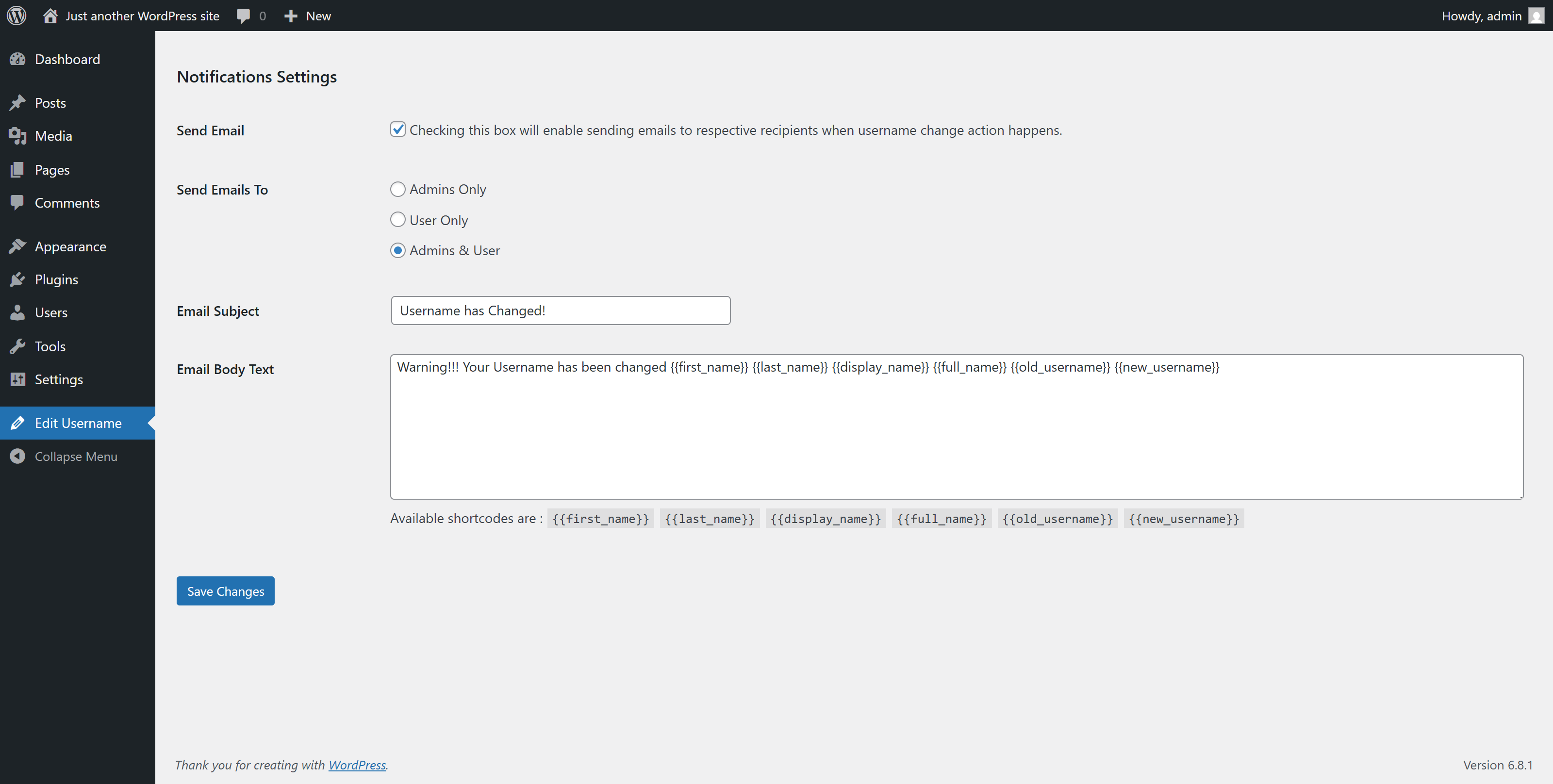This screenshot has height=784, width=1553.
Task: Open comments bubble icon in admin bar
Action: tap(244, 16)
